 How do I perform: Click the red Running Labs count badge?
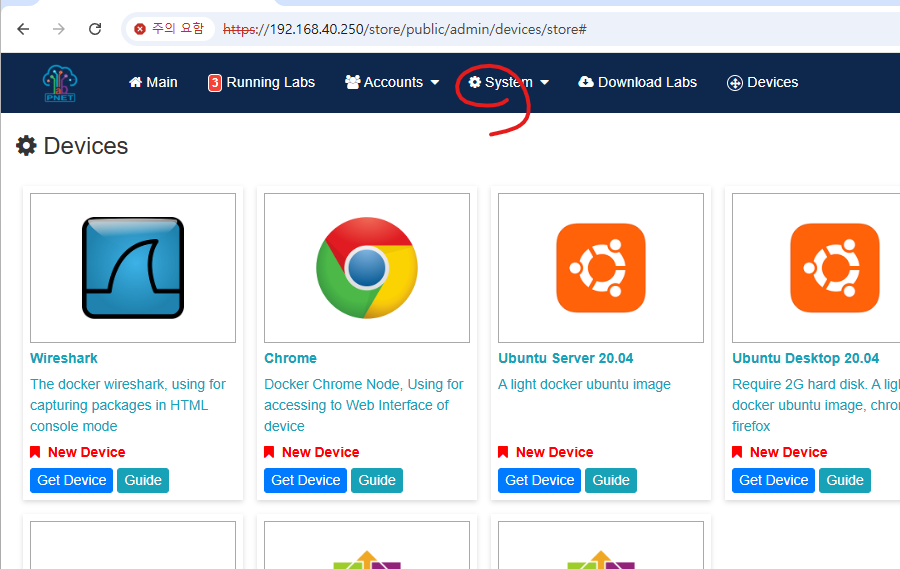(x=214, y=83)
